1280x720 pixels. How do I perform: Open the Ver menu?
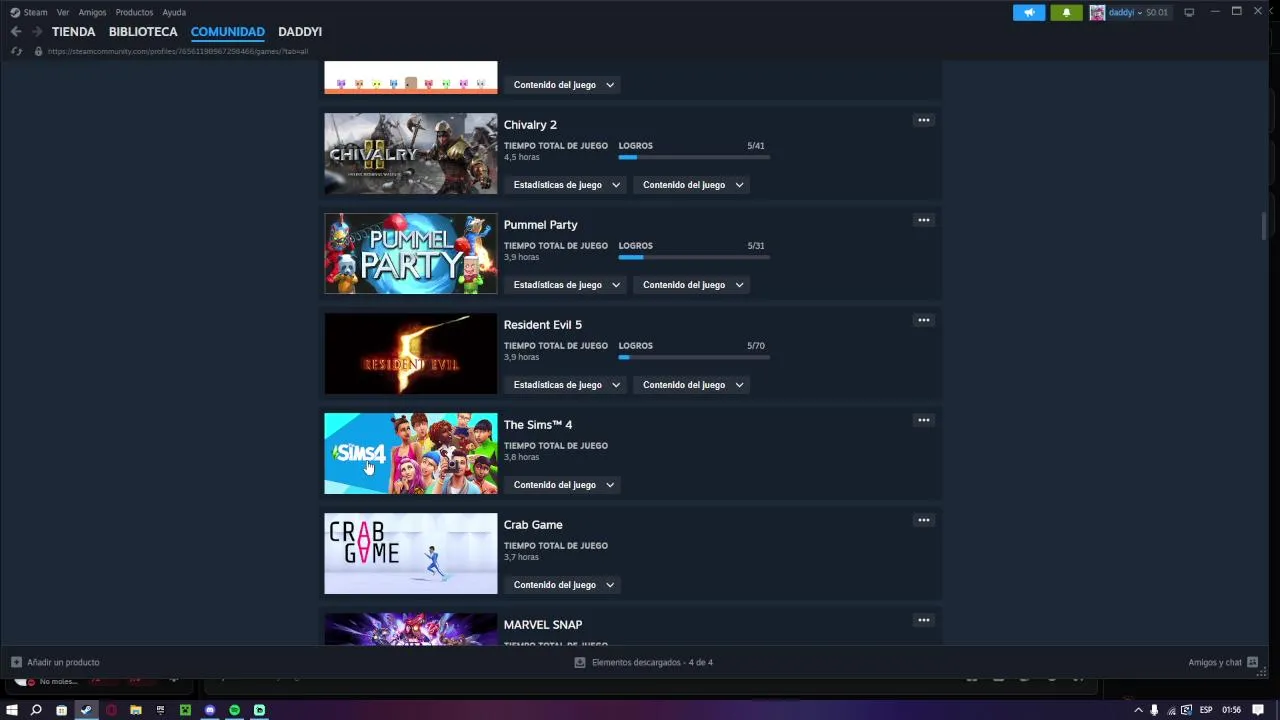(63, 13)
